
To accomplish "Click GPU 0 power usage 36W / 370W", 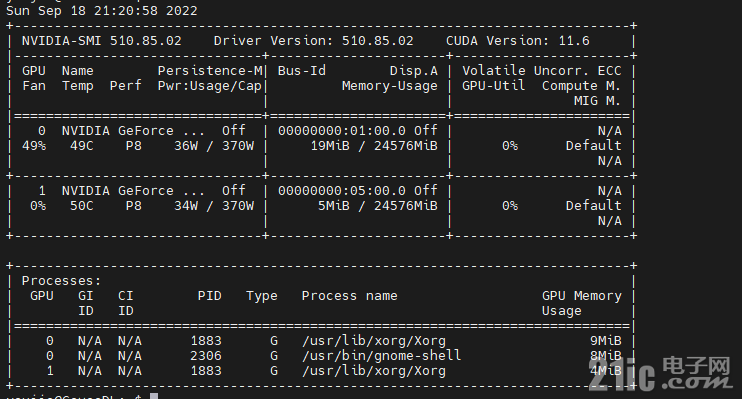I will [x=214, y=146].
